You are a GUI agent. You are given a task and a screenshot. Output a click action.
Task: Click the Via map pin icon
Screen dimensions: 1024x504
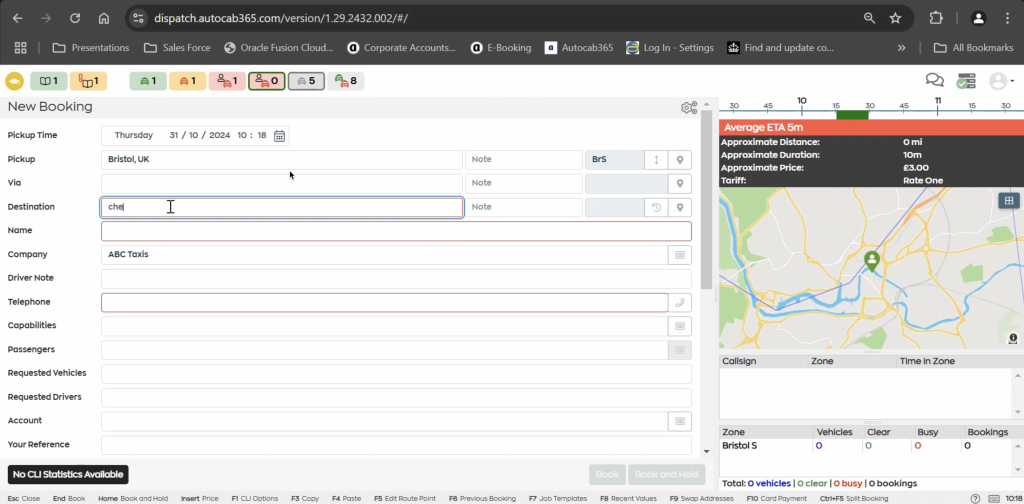[x=680, y=183]
